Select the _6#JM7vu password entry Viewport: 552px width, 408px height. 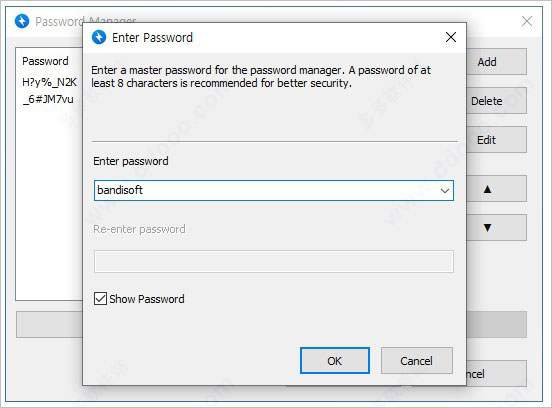48,99
